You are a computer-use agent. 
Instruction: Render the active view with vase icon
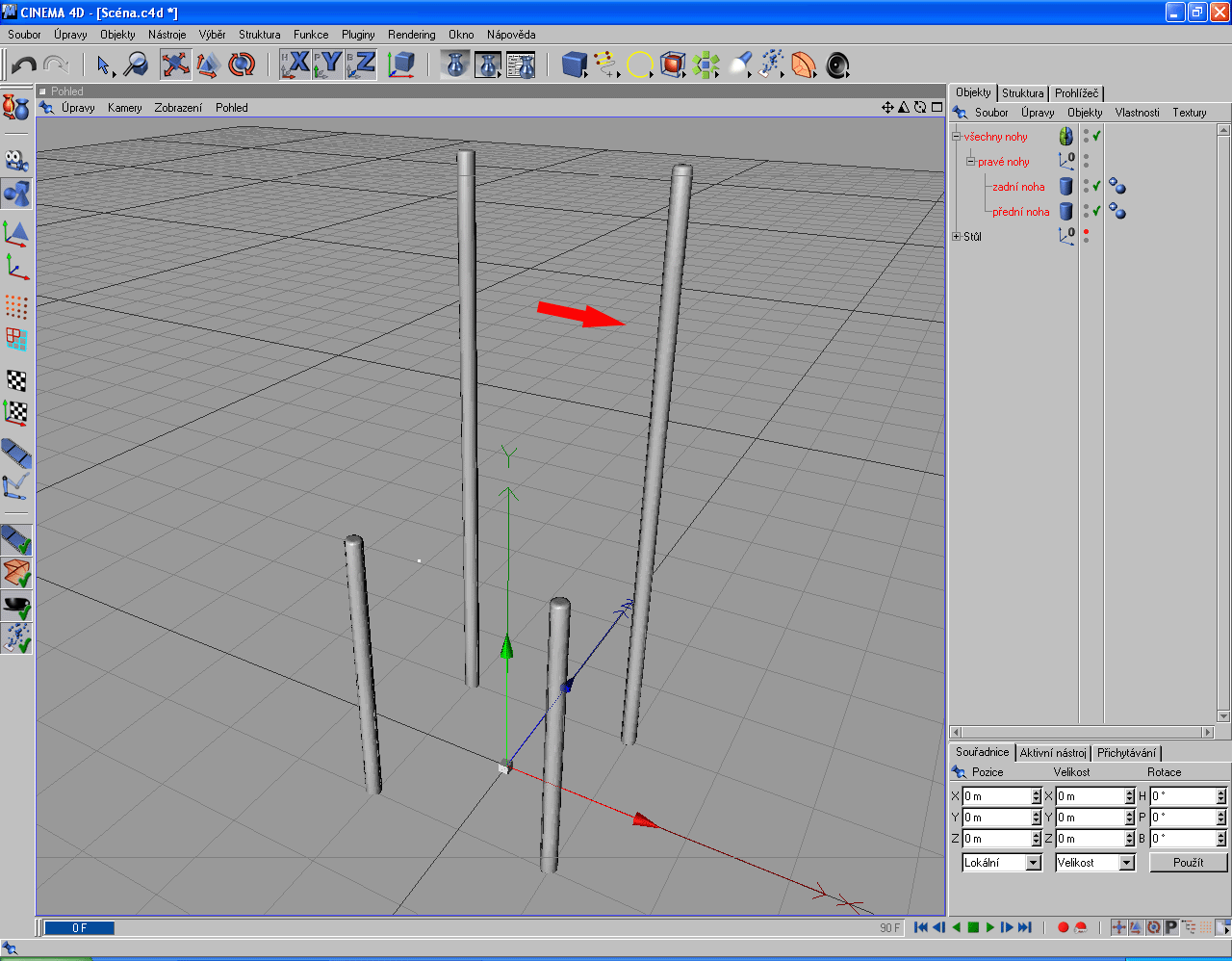point(455,65)
